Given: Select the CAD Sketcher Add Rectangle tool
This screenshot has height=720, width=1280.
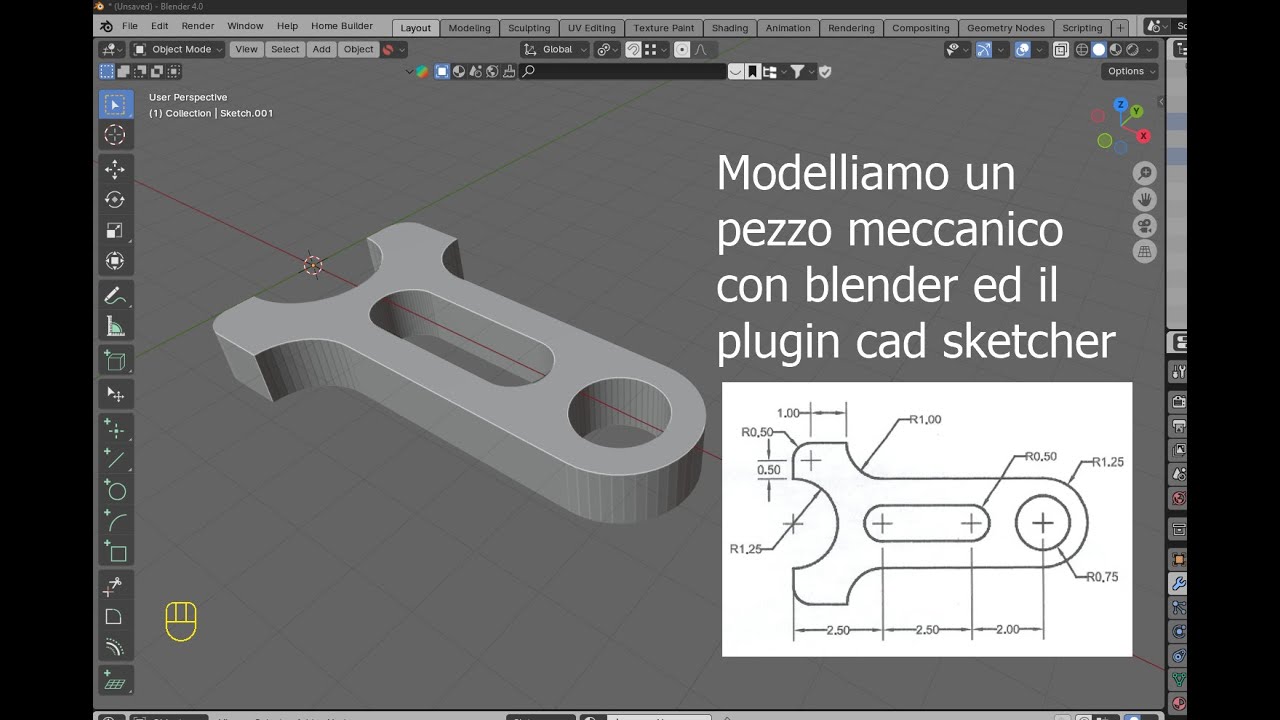Looking at the screenshot, I should [x=115, y=551].
